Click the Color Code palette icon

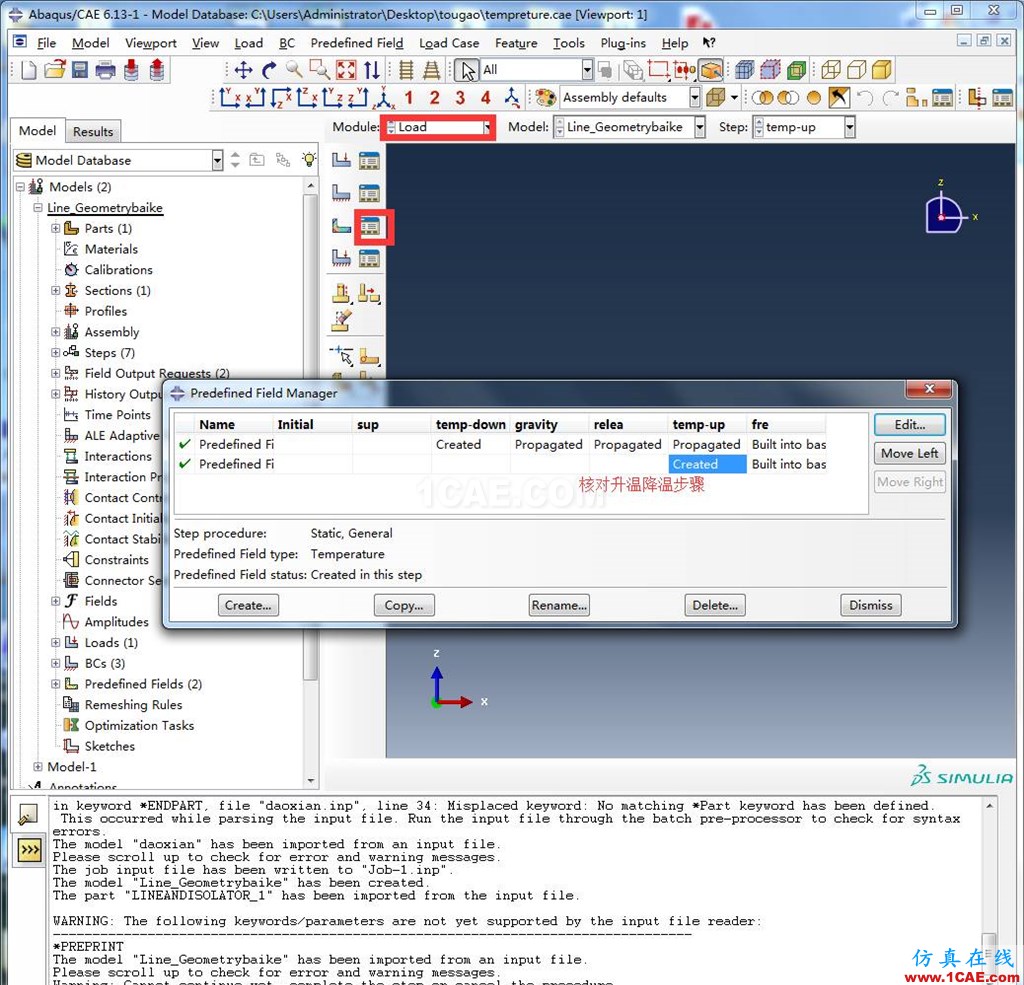(545, 98)
